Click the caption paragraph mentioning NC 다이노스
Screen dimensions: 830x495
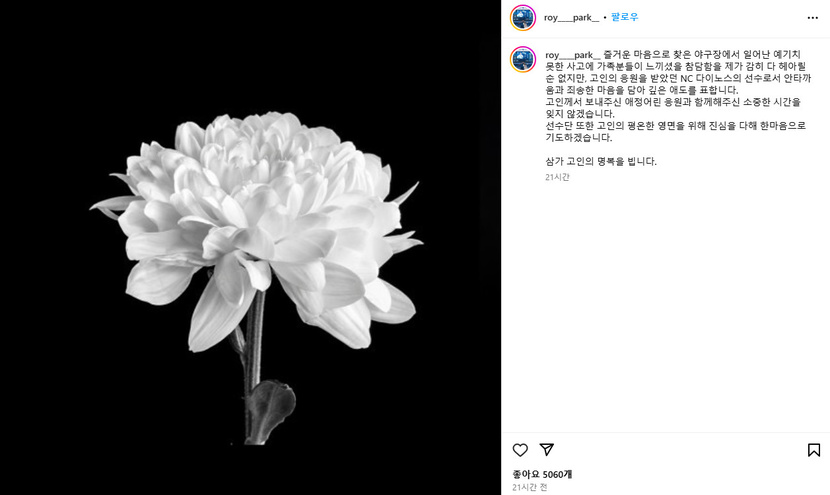[x=678, y=72]
